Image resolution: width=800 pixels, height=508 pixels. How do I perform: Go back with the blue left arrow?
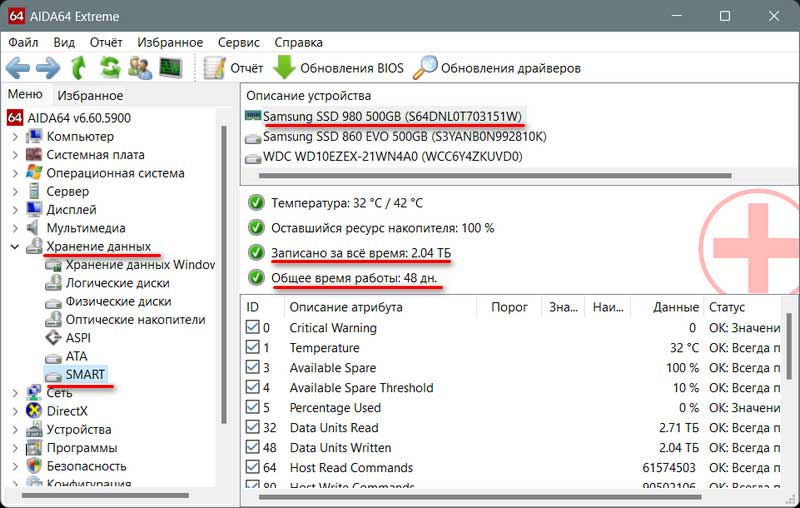18,68
